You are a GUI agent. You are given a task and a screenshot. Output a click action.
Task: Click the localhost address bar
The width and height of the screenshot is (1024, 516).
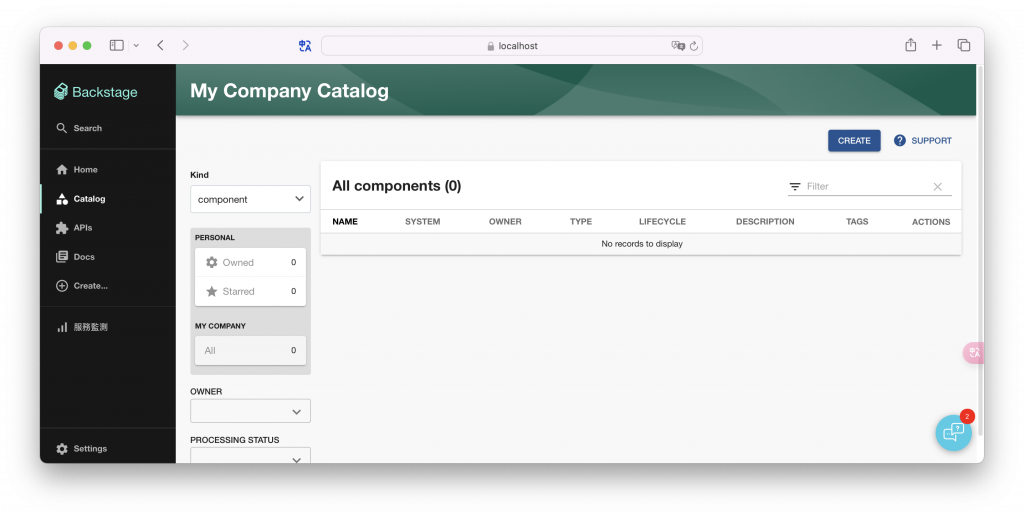pos(512,46)
